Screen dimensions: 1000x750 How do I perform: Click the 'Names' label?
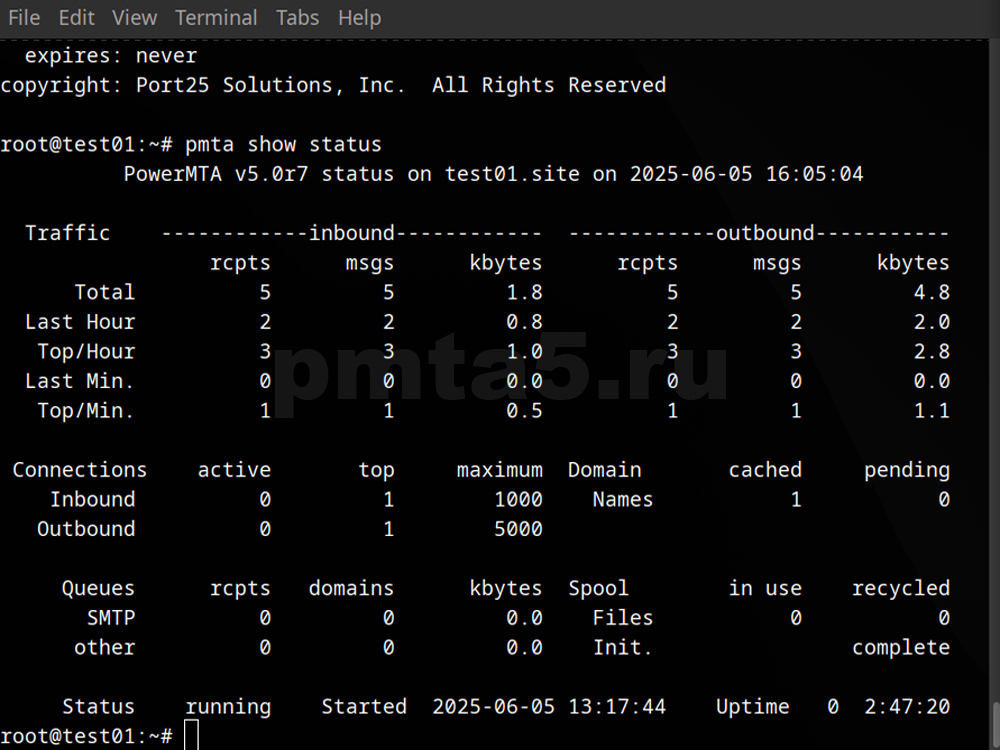pyautogui.click(x=623, y=499)
